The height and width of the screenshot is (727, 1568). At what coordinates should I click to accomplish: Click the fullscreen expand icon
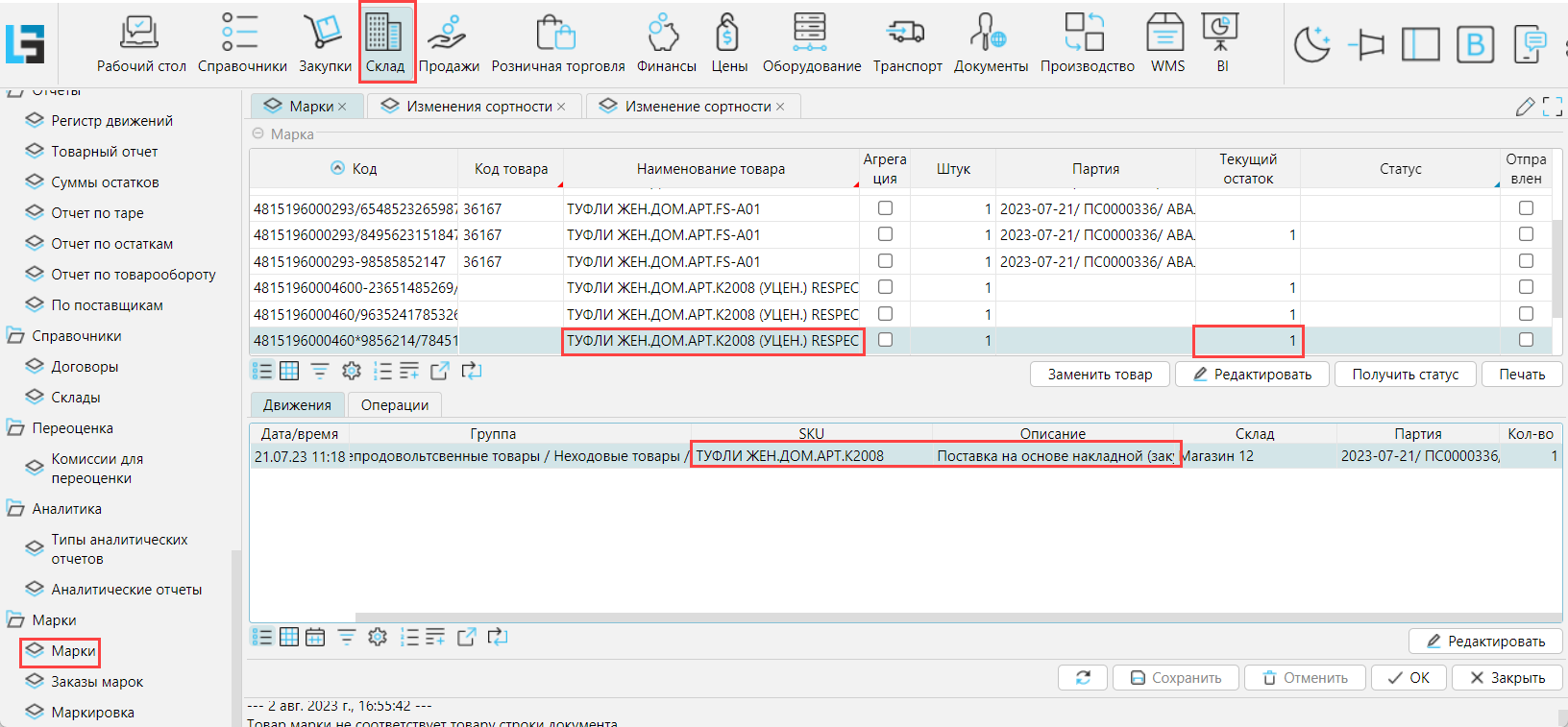pyautogui.click(x=1552, y=107)
